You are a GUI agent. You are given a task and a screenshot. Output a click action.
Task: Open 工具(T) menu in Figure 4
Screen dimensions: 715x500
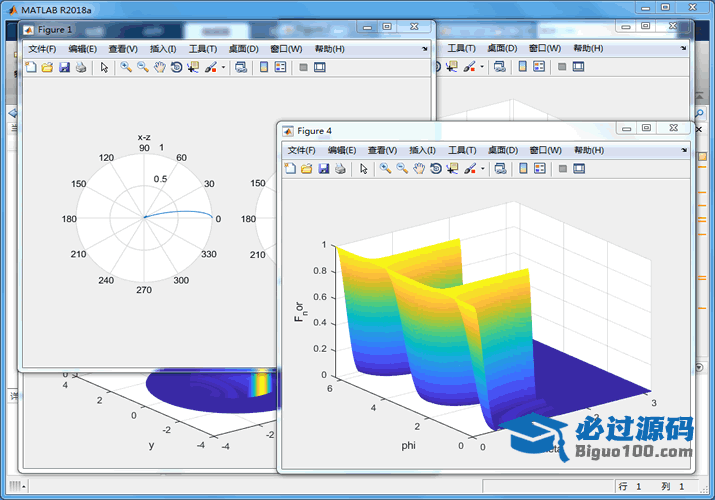[462, 150]
